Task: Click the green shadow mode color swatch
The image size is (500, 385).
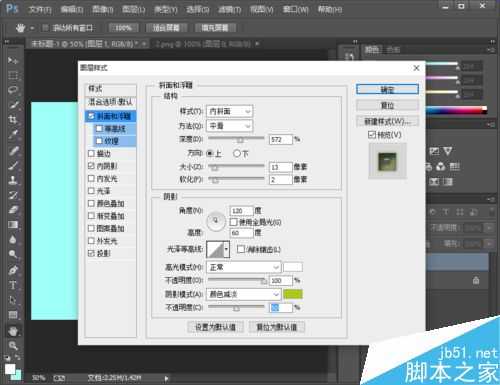Action: [x=293, y=294]
